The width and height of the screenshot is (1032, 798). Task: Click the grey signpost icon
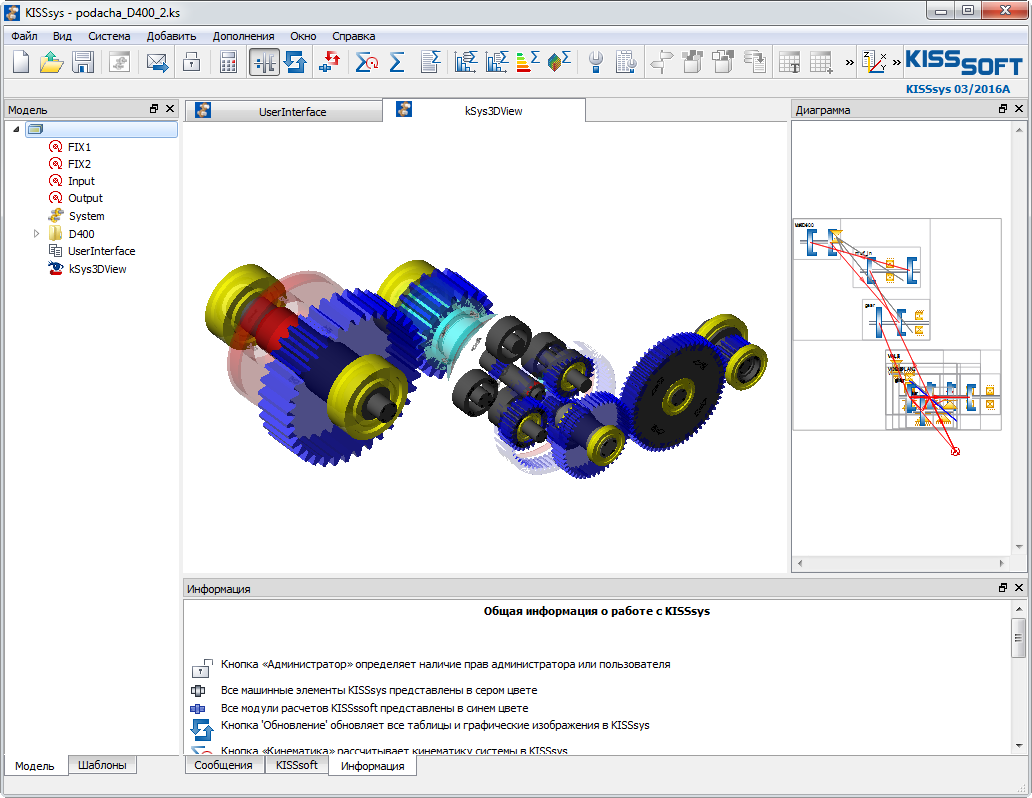click(x=661, y=63)
